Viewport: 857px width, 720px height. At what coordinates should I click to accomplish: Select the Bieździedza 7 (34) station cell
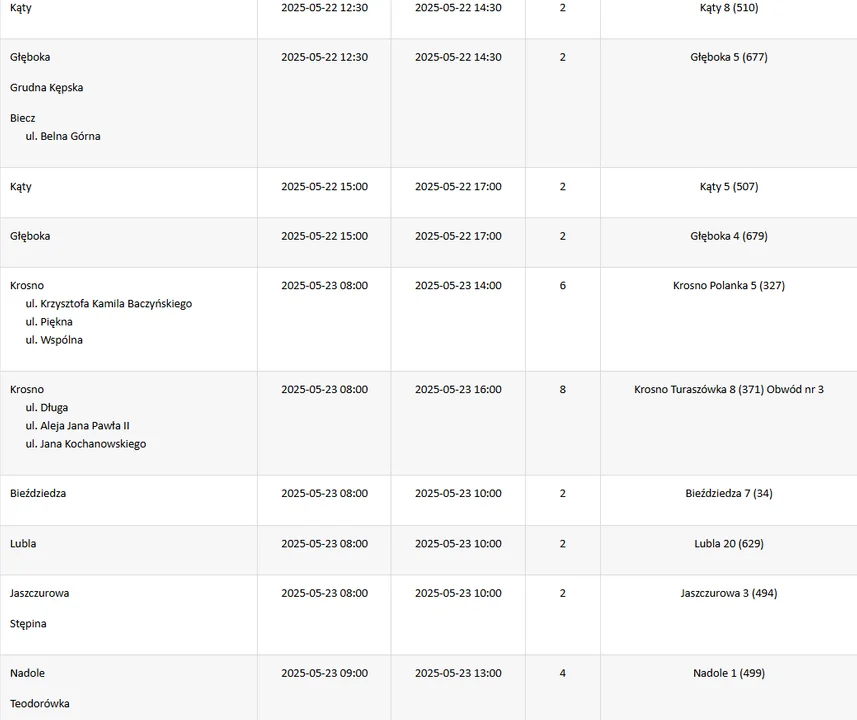click(x=729, y=494)
